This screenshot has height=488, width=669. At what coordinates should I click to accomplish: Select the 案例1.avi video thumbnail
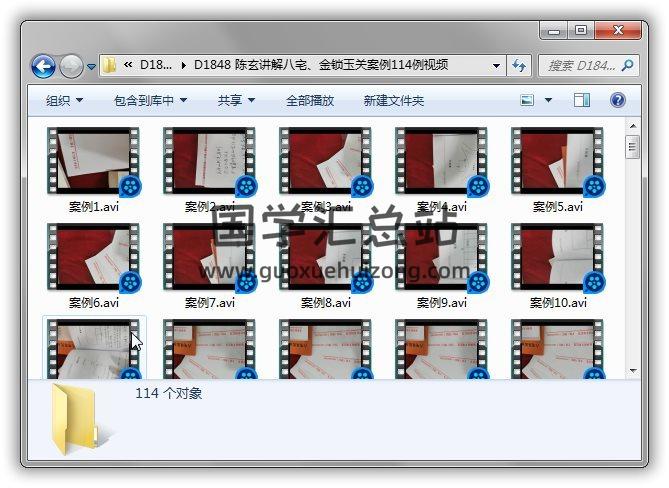pos(93,161)
